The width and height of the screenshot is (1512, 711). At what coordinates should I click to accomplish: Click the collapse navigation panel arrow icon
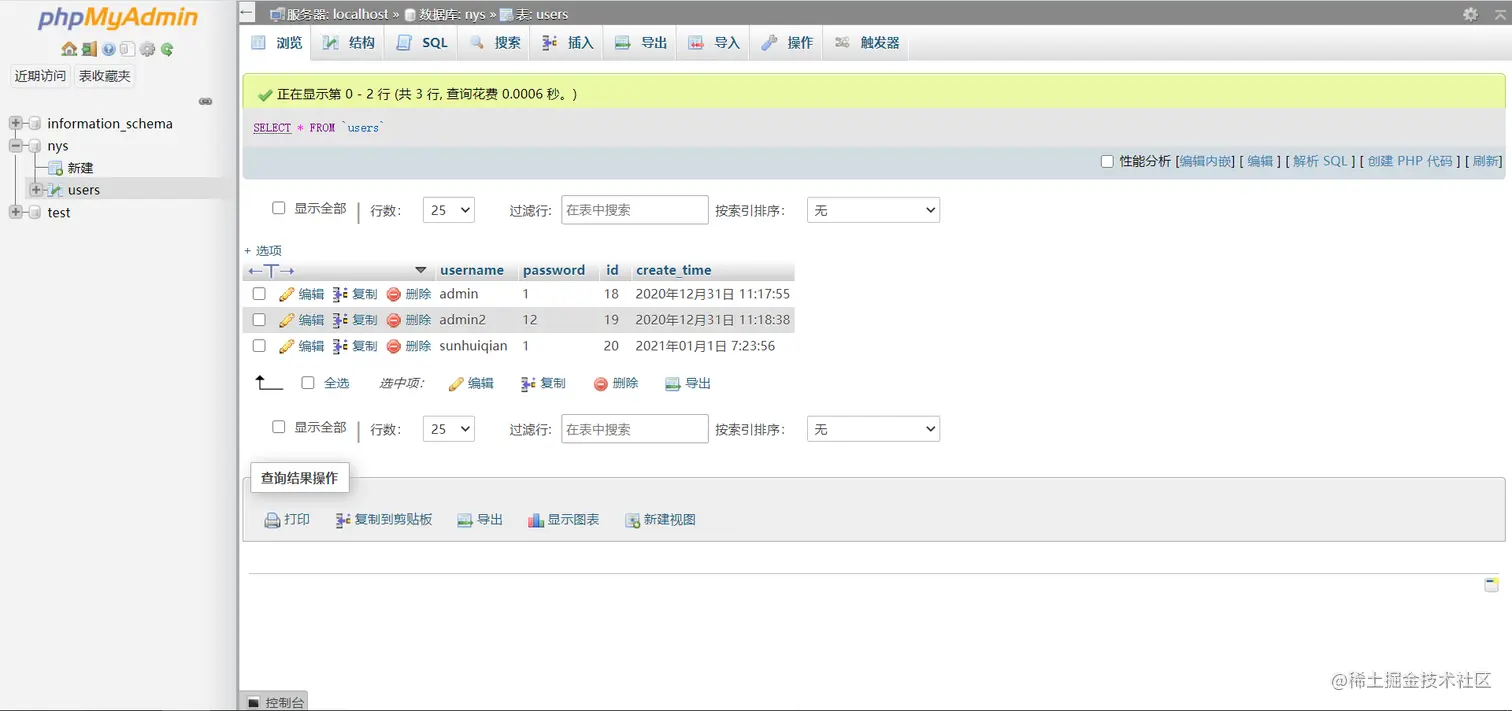point(248,14)
